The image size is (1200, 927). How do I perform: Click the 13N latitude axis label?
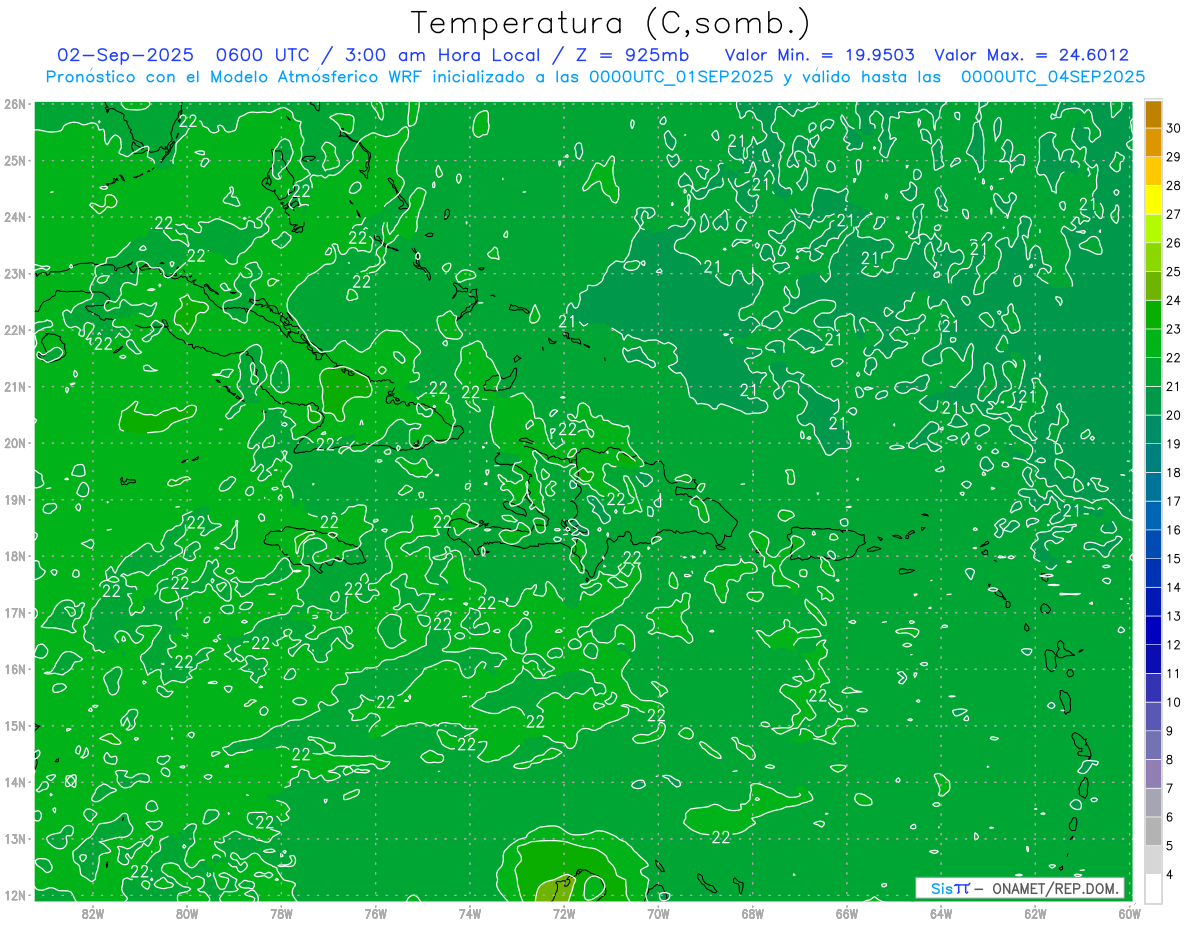coord(15,839)
